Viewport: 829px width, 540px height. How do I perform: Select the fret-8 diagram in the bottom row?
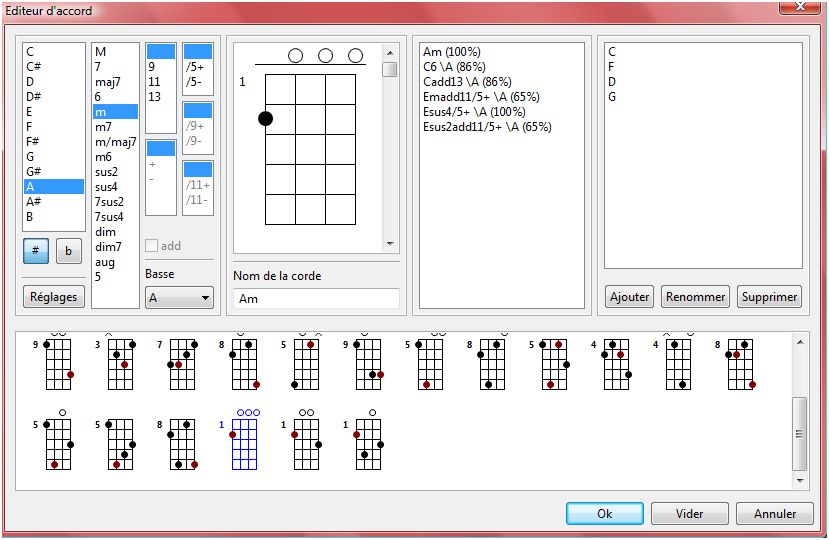183,444
